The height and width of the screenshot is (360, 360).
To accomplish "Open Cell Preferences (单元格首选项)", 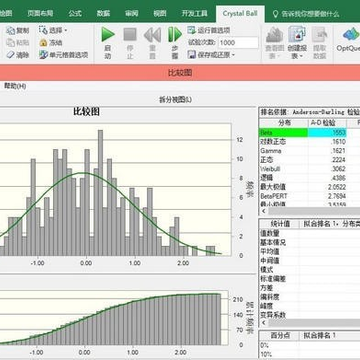I will pyautogui.click(x=63, y=55).
